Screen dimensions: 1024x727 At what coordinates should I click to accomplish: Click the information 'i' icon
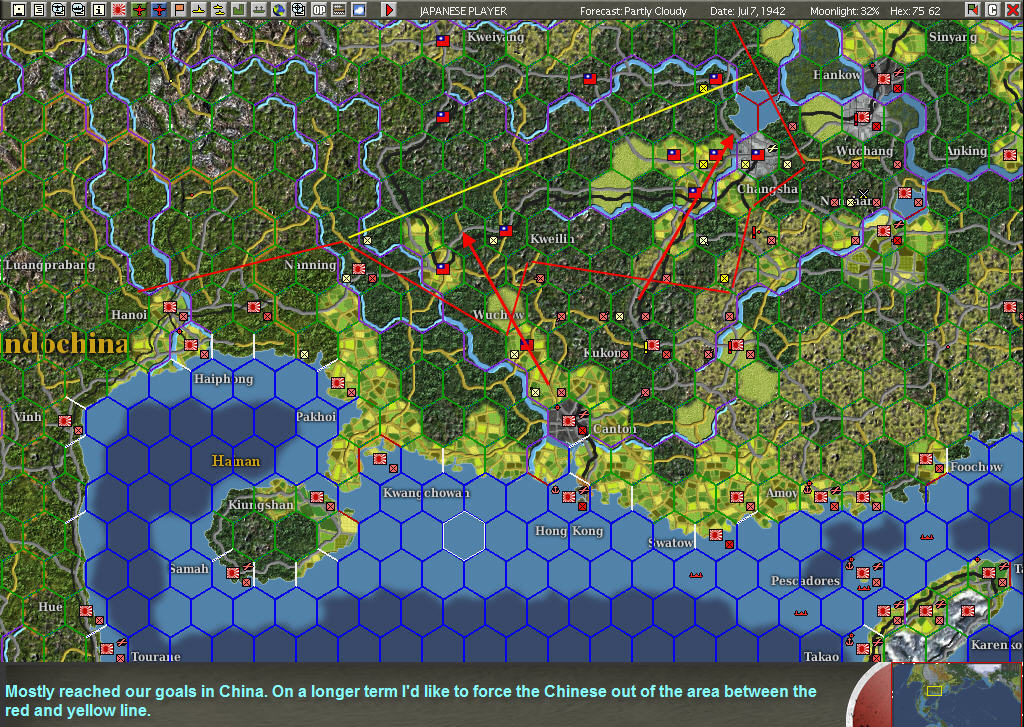(x=99, y=10)
